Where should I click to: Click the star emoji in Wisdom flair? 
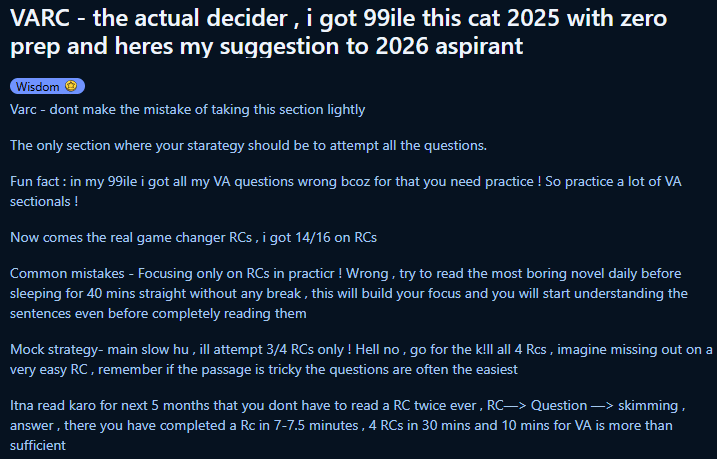[x=71, y=86]
